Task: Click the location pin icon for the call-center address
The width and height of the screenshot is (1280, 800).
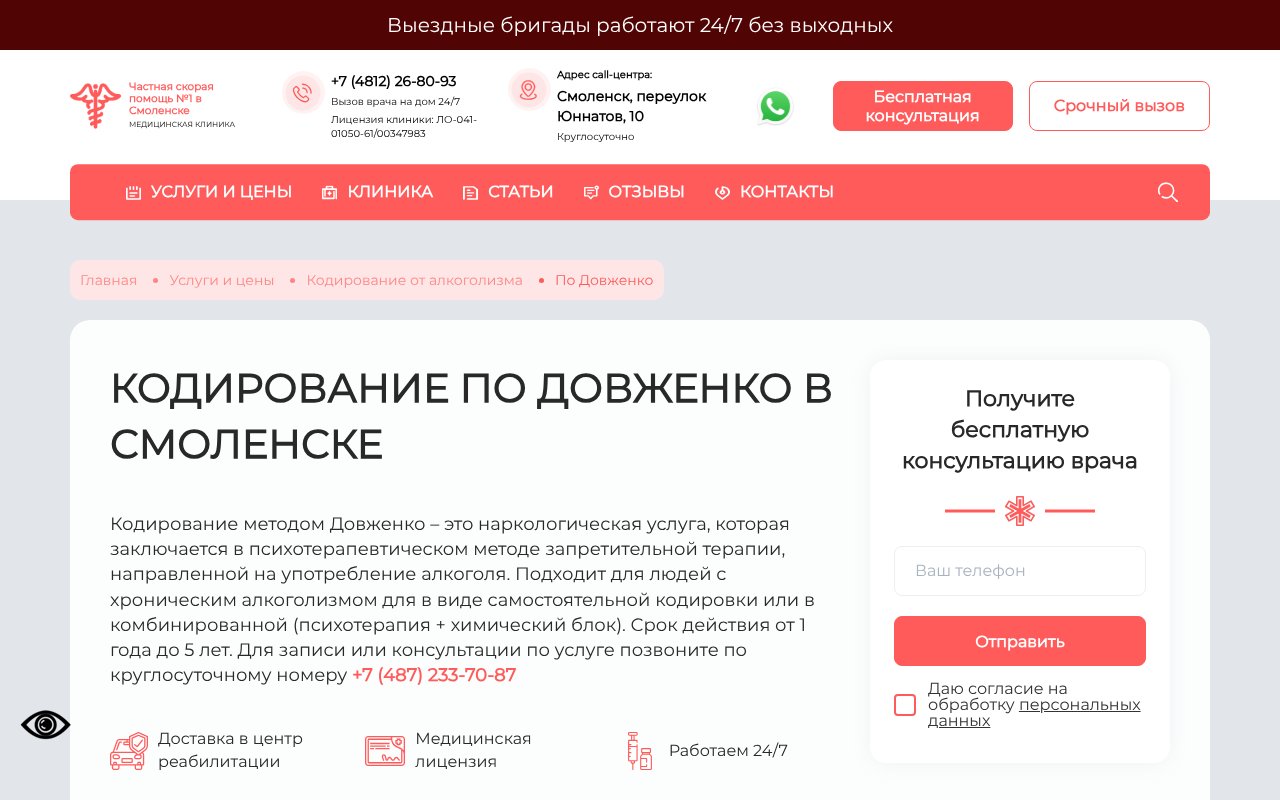Action: pyautogui.click(x=528, y=89)
